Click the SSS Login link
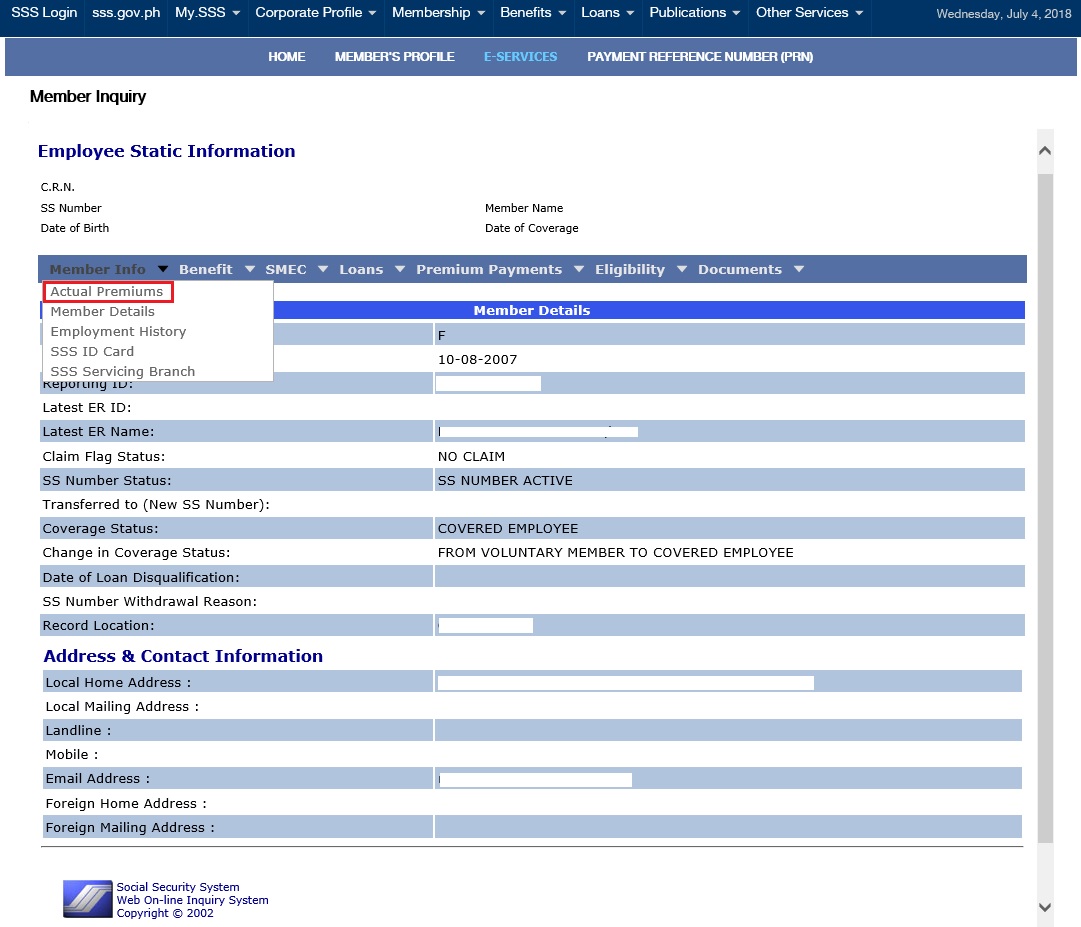Screen dimensions: 1081x927 [43, 14]
